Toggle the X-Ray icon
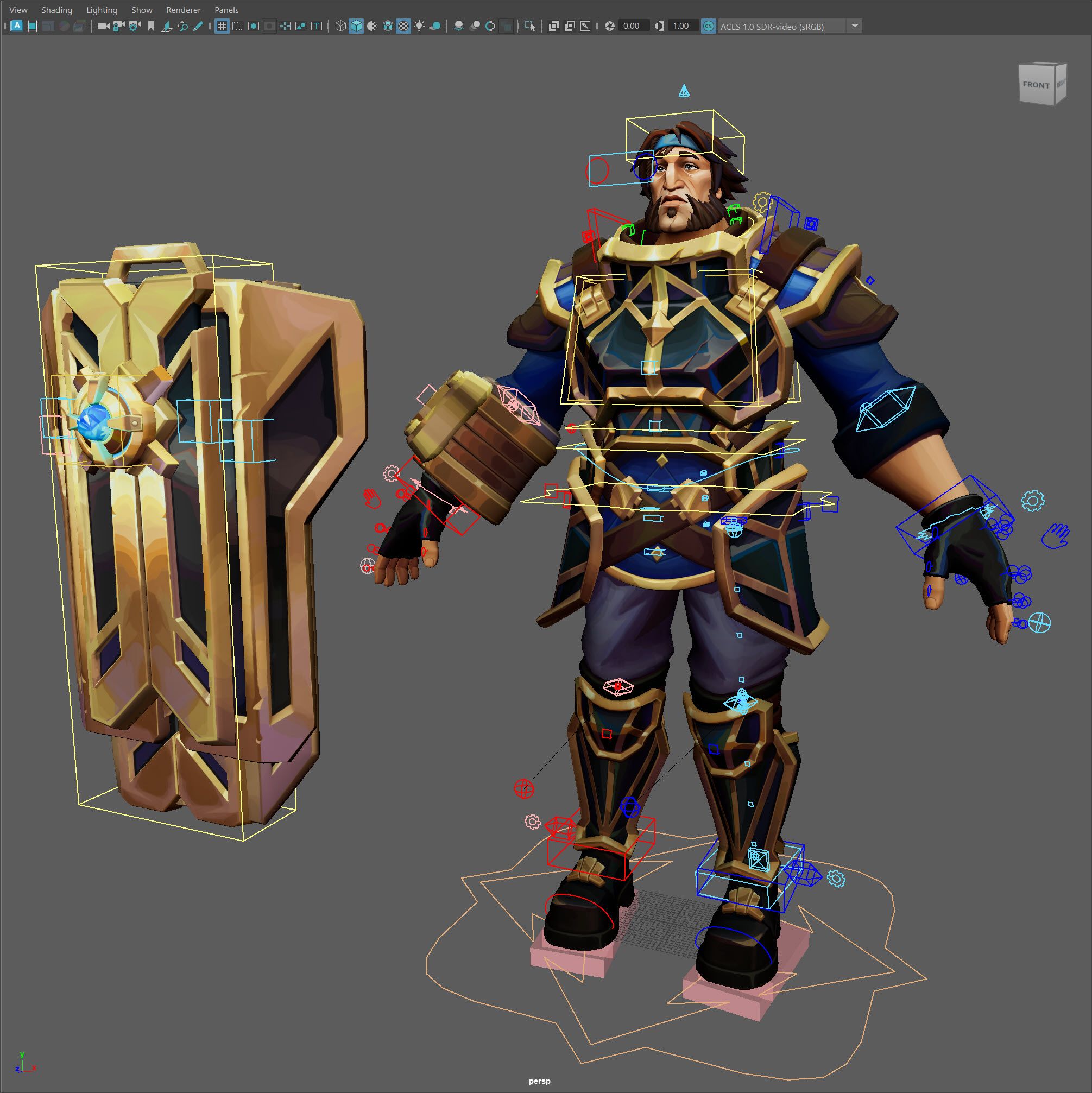Viewport: 1092px width, 1093px height. tap(554, 26)
